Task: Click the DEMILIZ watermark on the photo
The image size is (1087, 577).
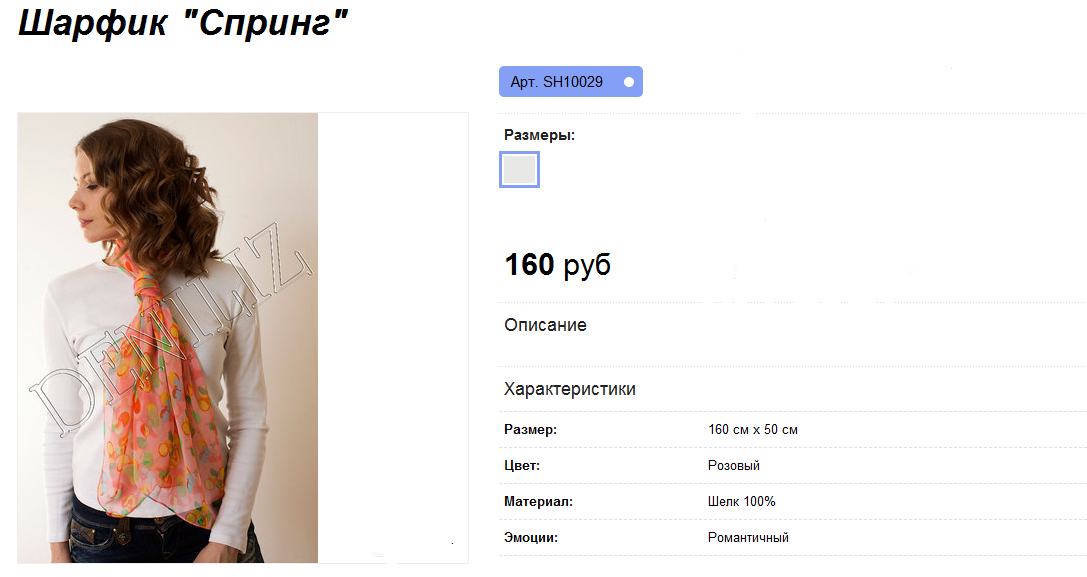Action: click(x=170, y=329)
